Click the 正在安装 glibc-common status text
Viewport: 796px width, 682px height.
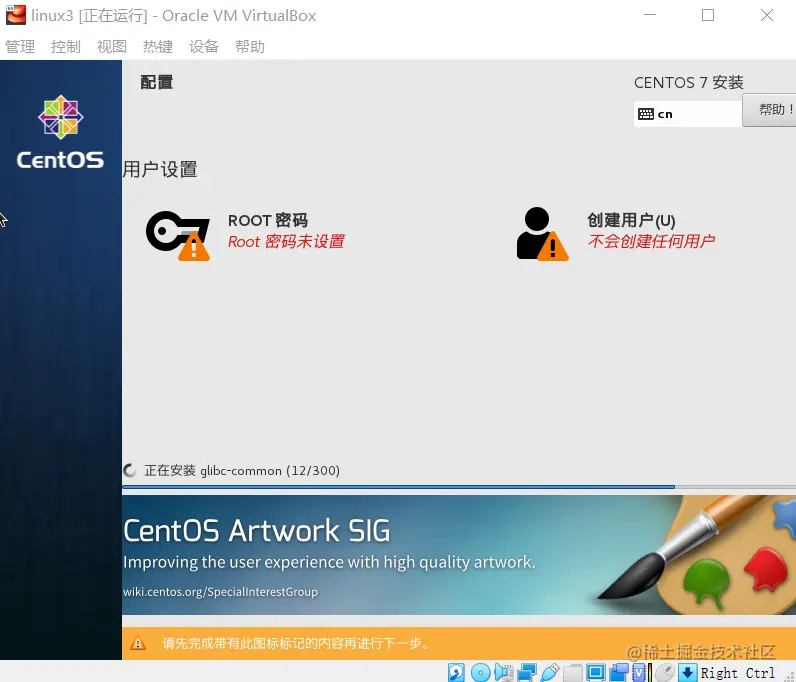242,470
